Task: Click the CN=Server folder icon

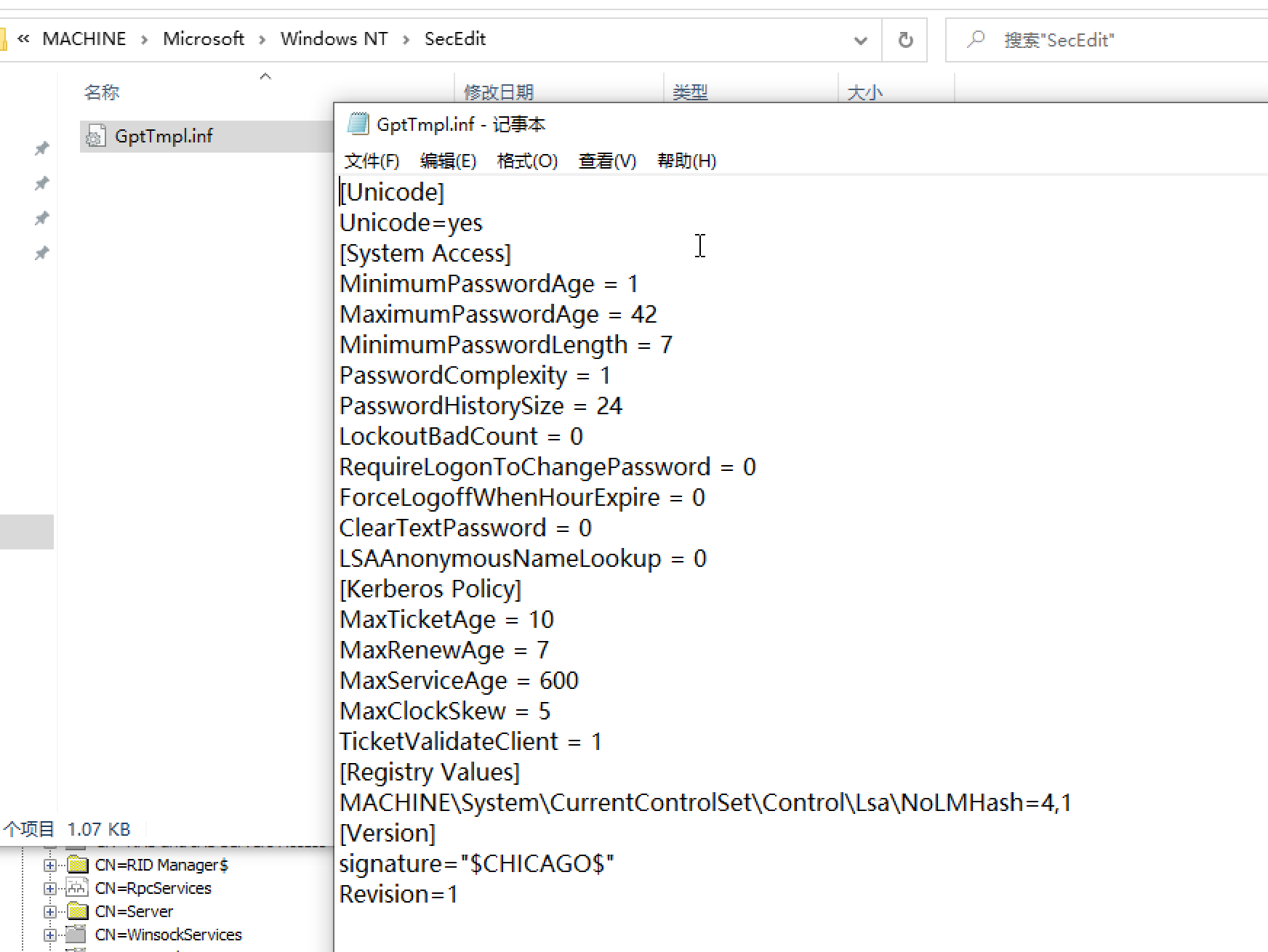Action: coord(77,911)
